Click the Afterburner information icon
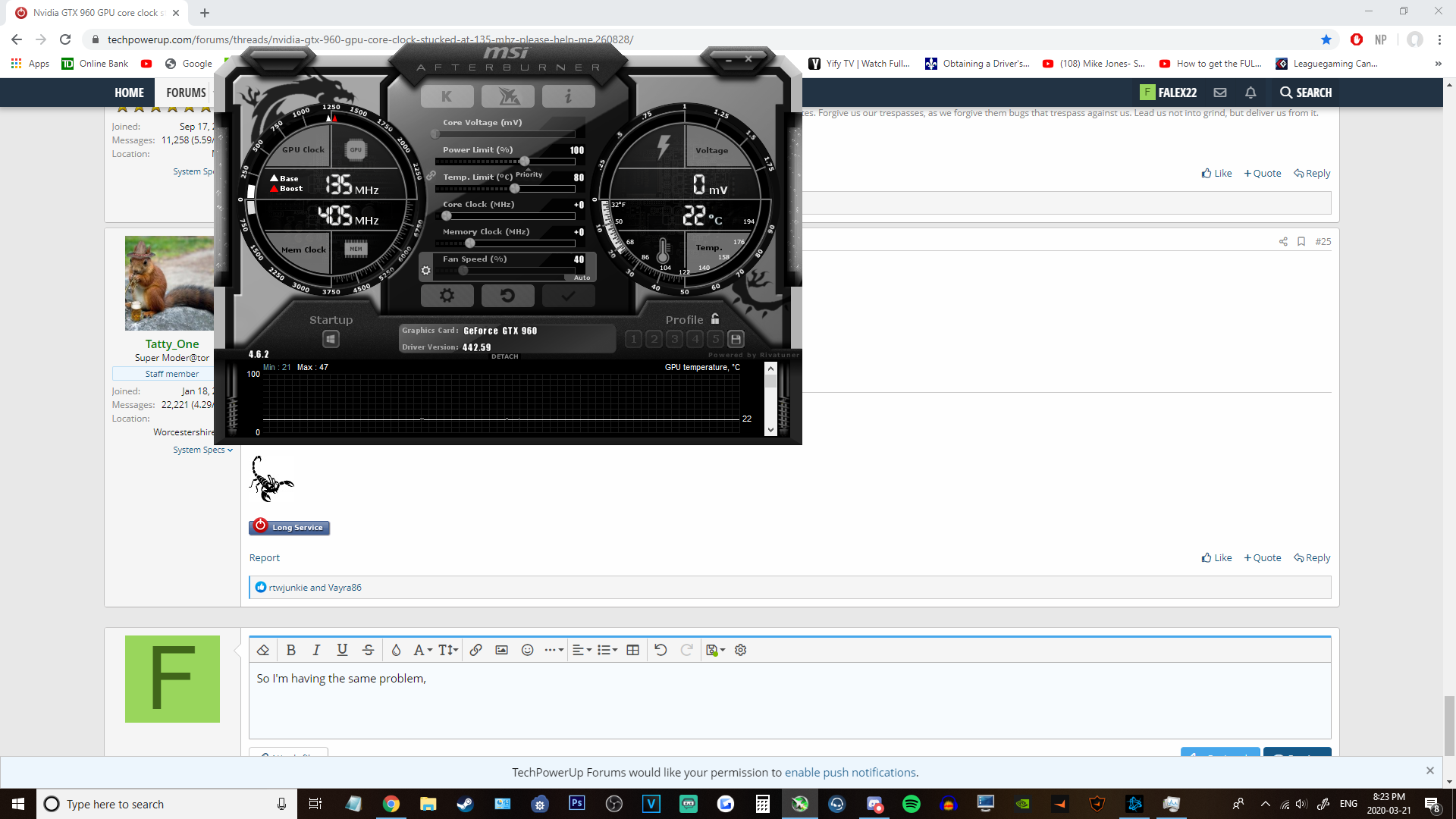Screen dimensions: 1456x819 pos(568,95)
